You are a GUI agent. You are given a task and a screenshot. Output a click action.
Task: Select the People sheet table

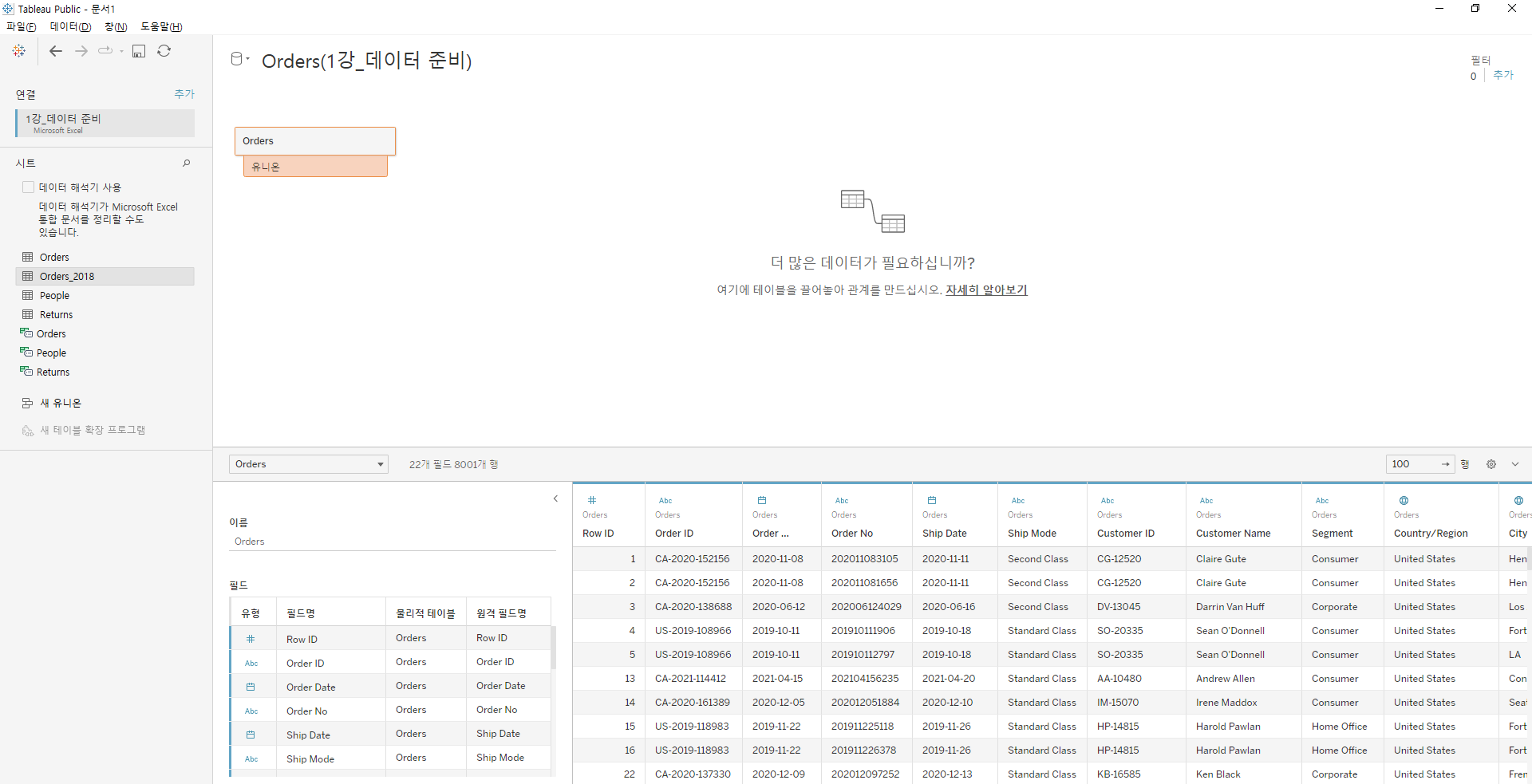[x=105, y=296]
